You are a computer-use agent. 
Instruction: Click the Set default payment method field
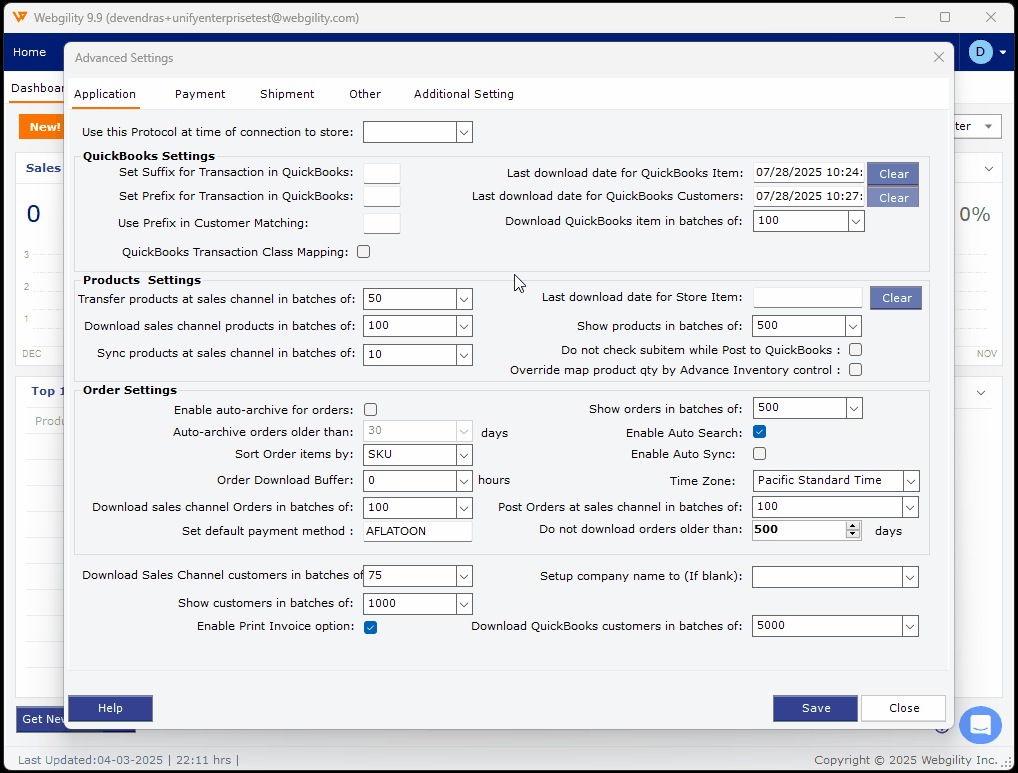pos(417,531)
